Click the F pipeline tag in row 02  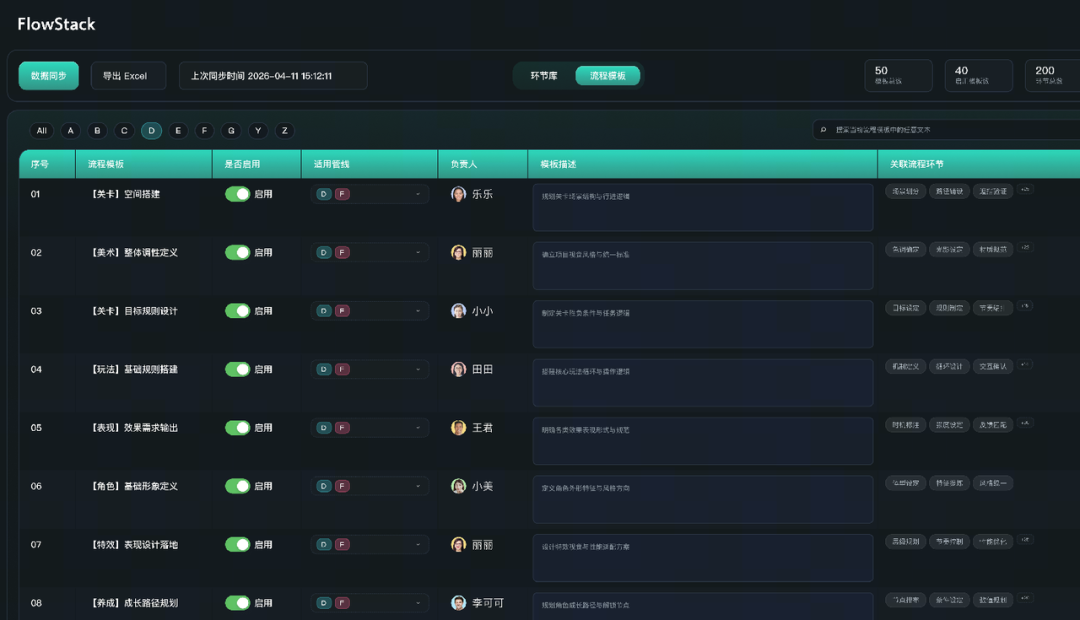click(342, 253)
